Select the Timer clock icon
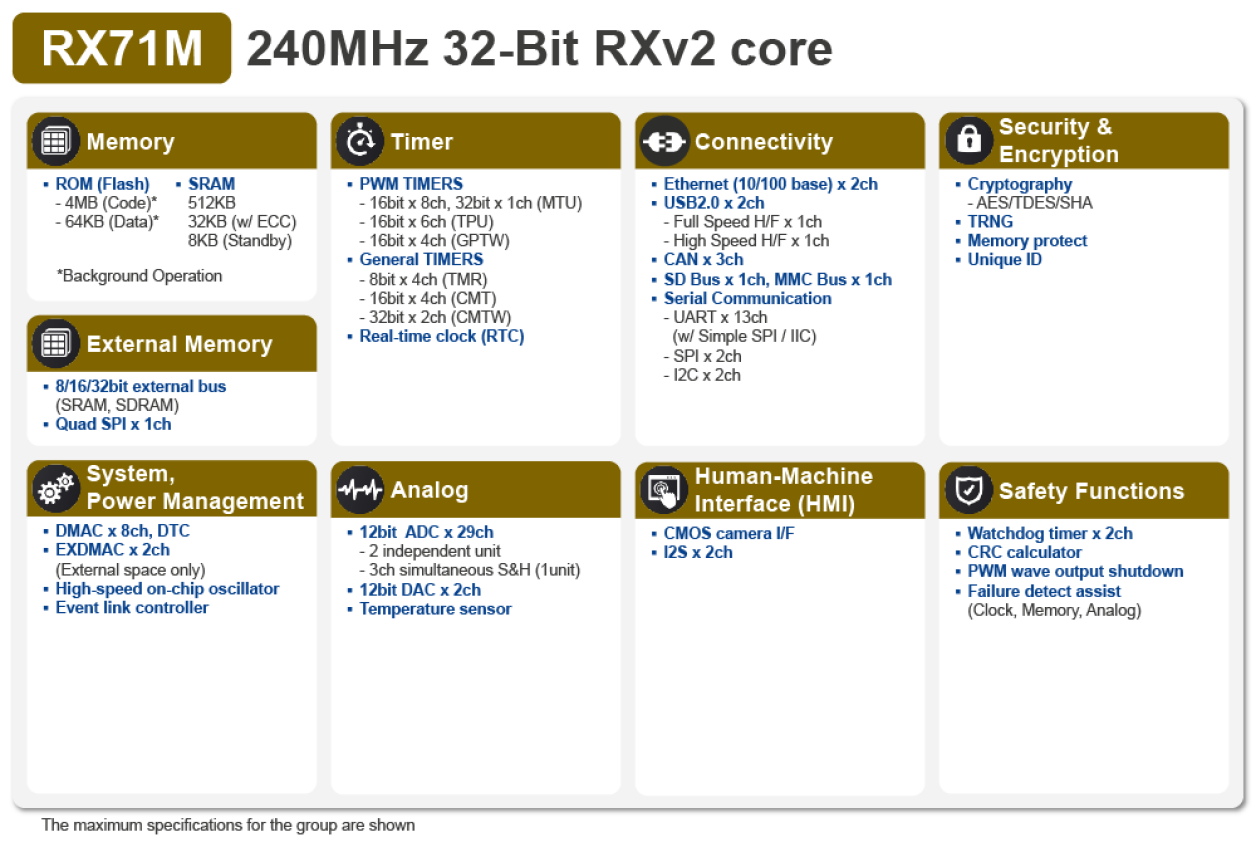1256x842 pixels. pos(359,140)
